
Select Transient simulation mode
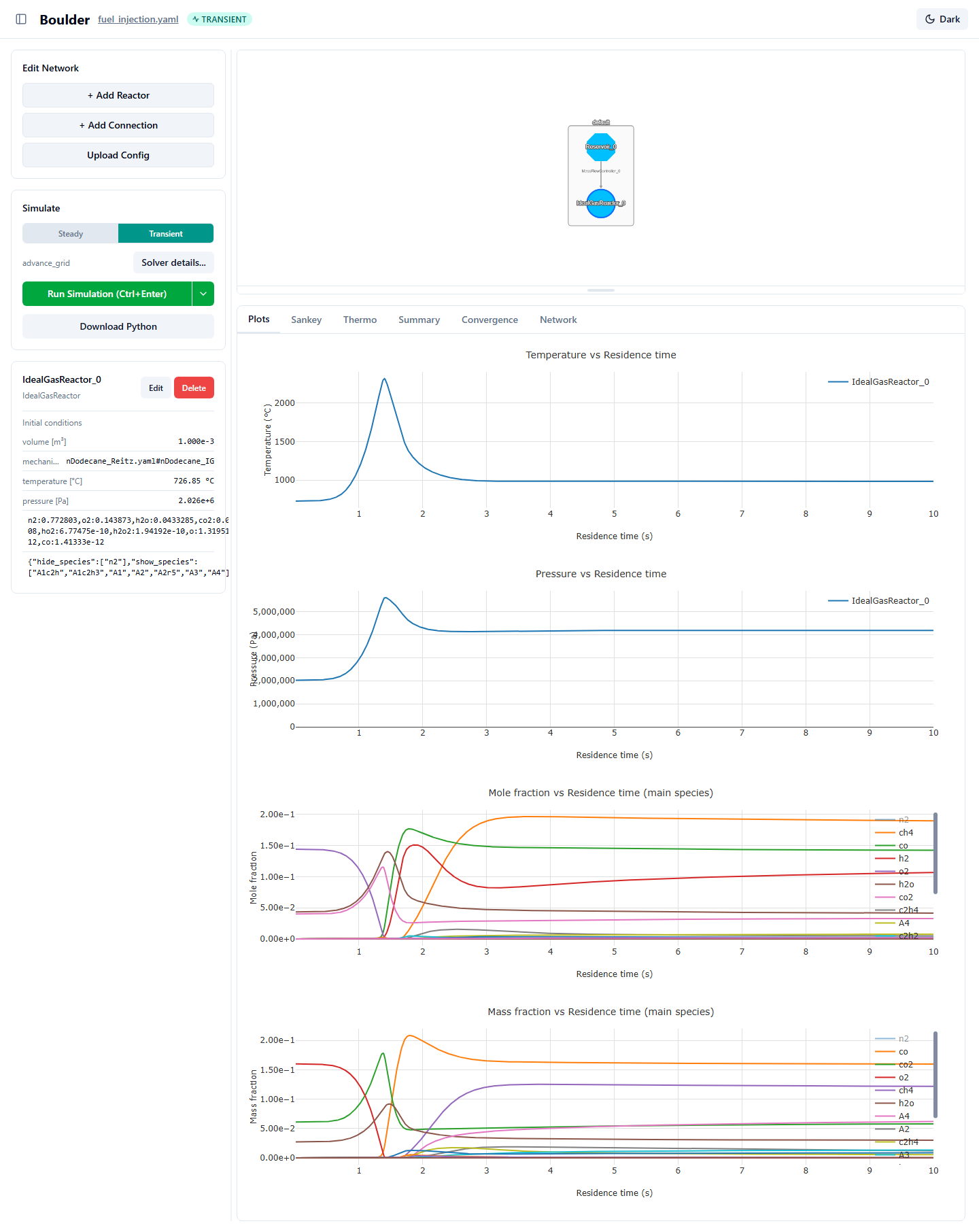coord(166,233)
